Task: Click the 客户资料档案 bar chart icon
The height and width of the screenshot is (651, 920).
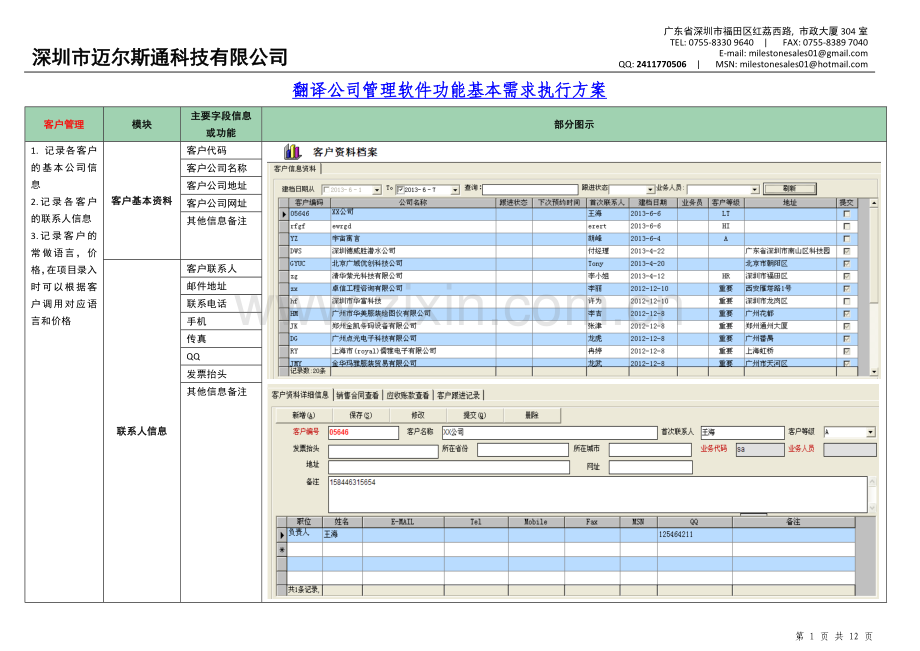Action: [x=292, y=152]
